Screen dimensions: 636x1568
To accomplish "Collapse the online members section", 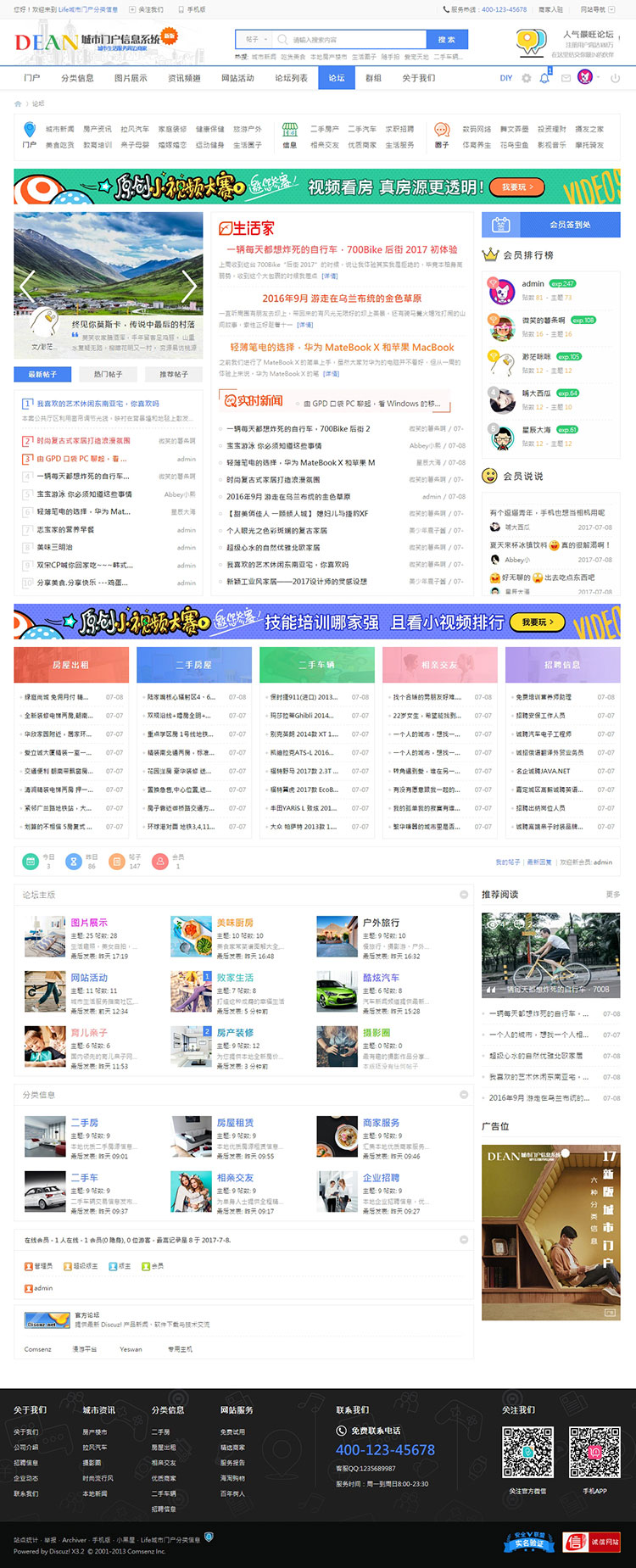I will pyautogui.click(x=464, y=1240).
